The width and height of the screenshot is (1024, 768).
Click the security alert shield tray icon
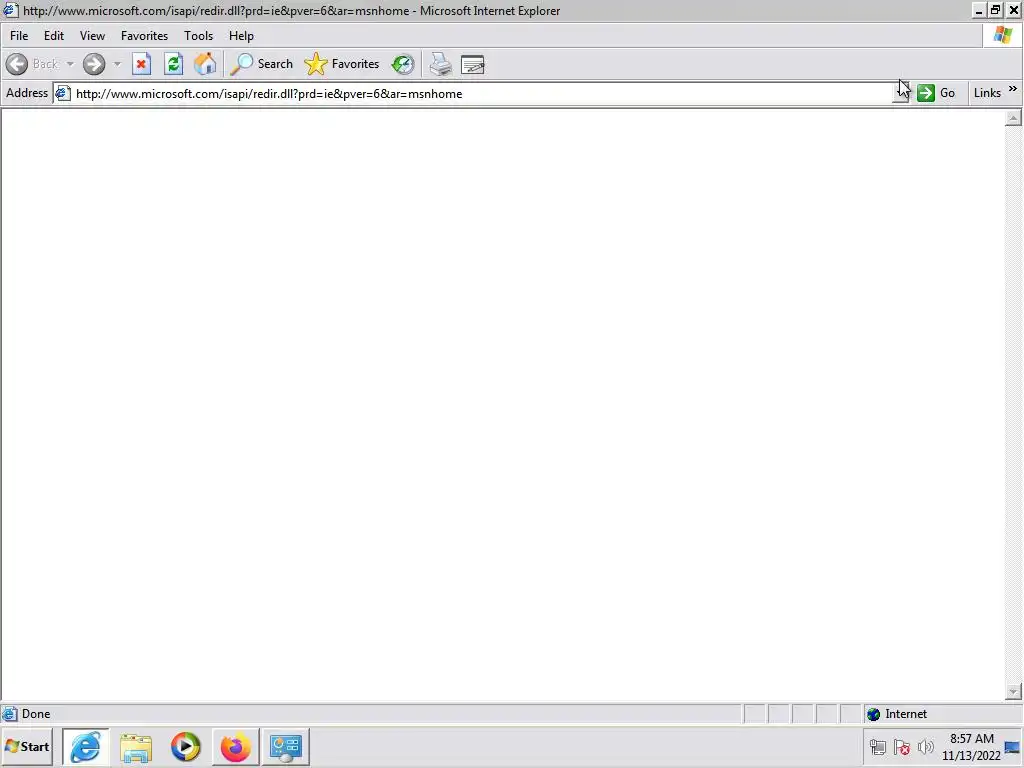[x=902, y=746]
